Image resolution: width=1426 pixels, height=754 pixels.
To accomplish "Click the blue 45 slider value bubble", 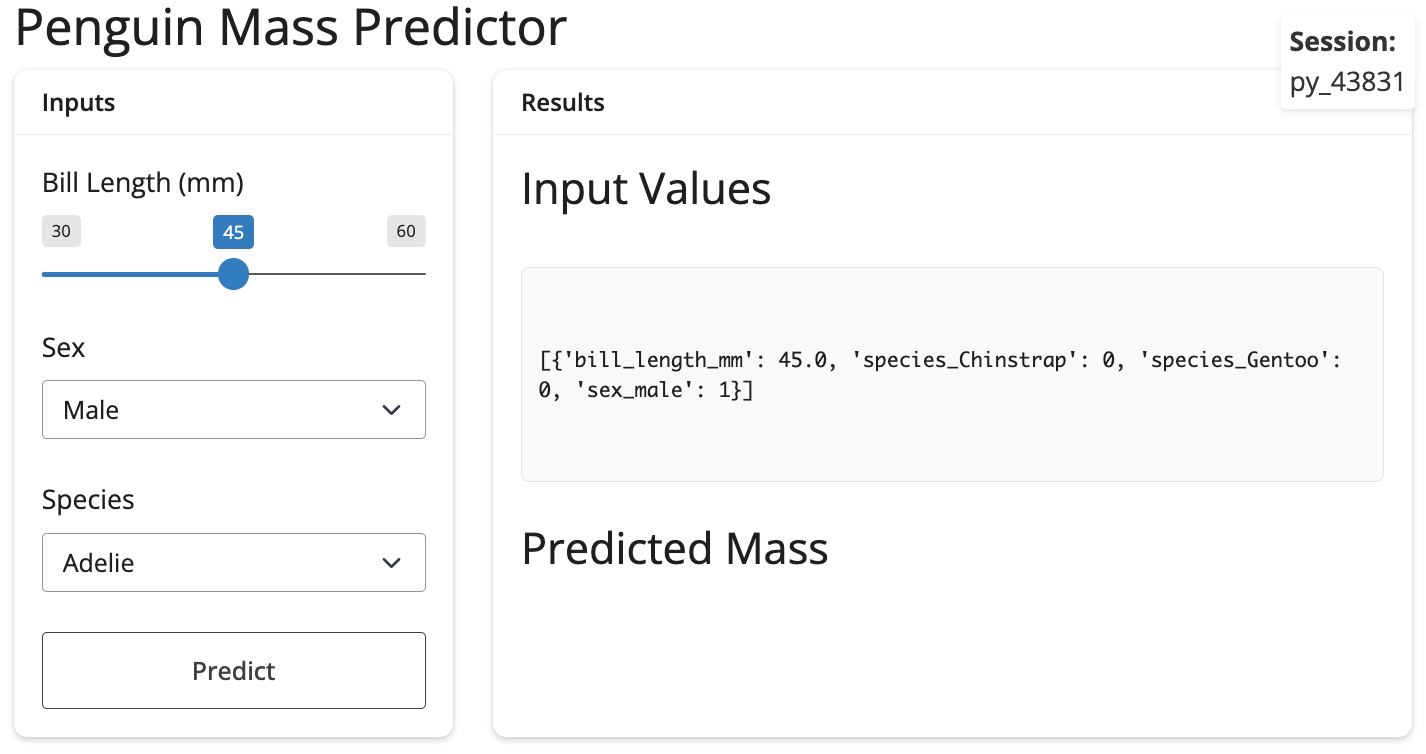I will pyautogui.click(x=233, y=232).
